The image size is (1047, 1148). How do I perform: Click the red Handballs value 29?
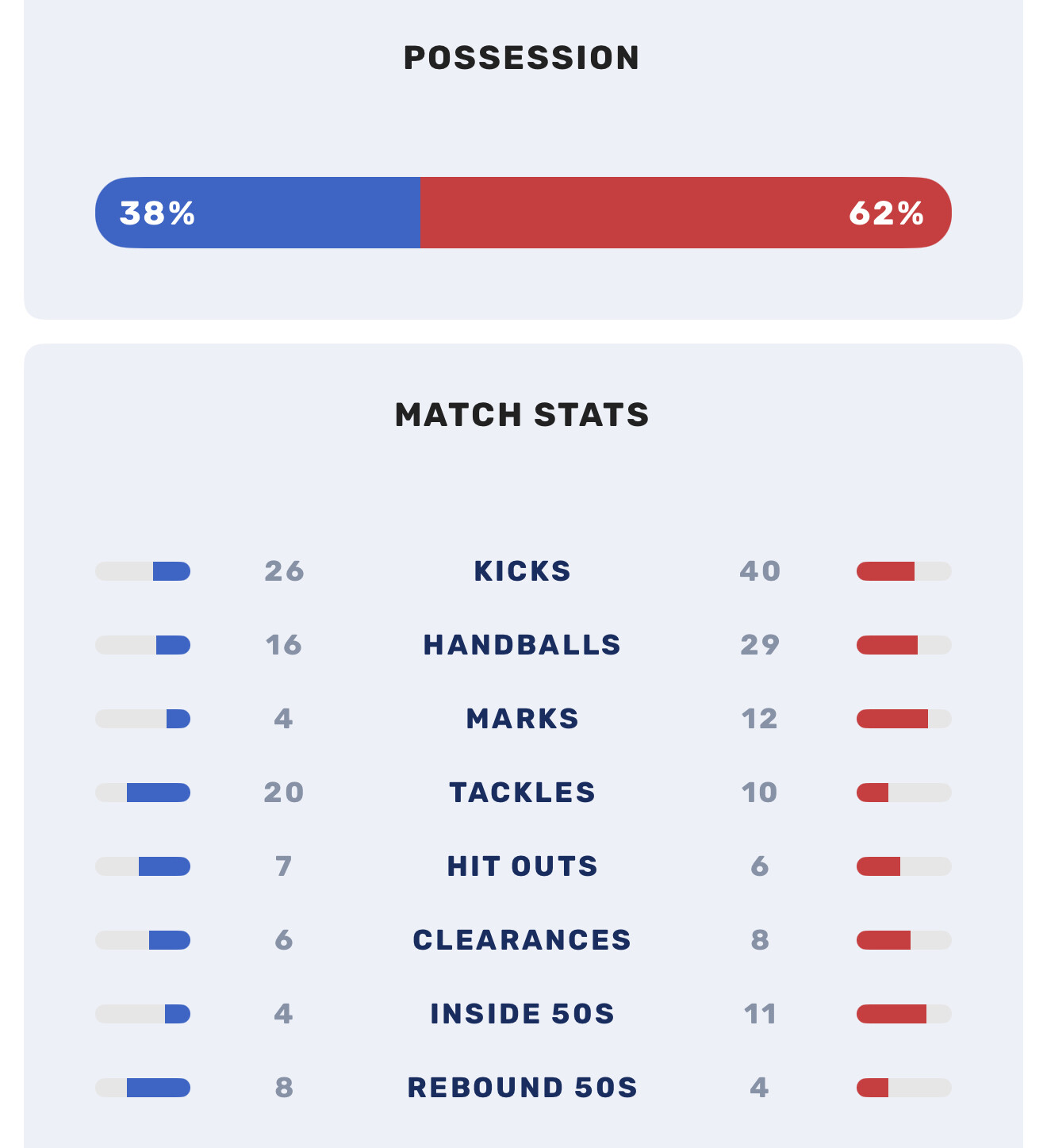[x=760, y=645]
